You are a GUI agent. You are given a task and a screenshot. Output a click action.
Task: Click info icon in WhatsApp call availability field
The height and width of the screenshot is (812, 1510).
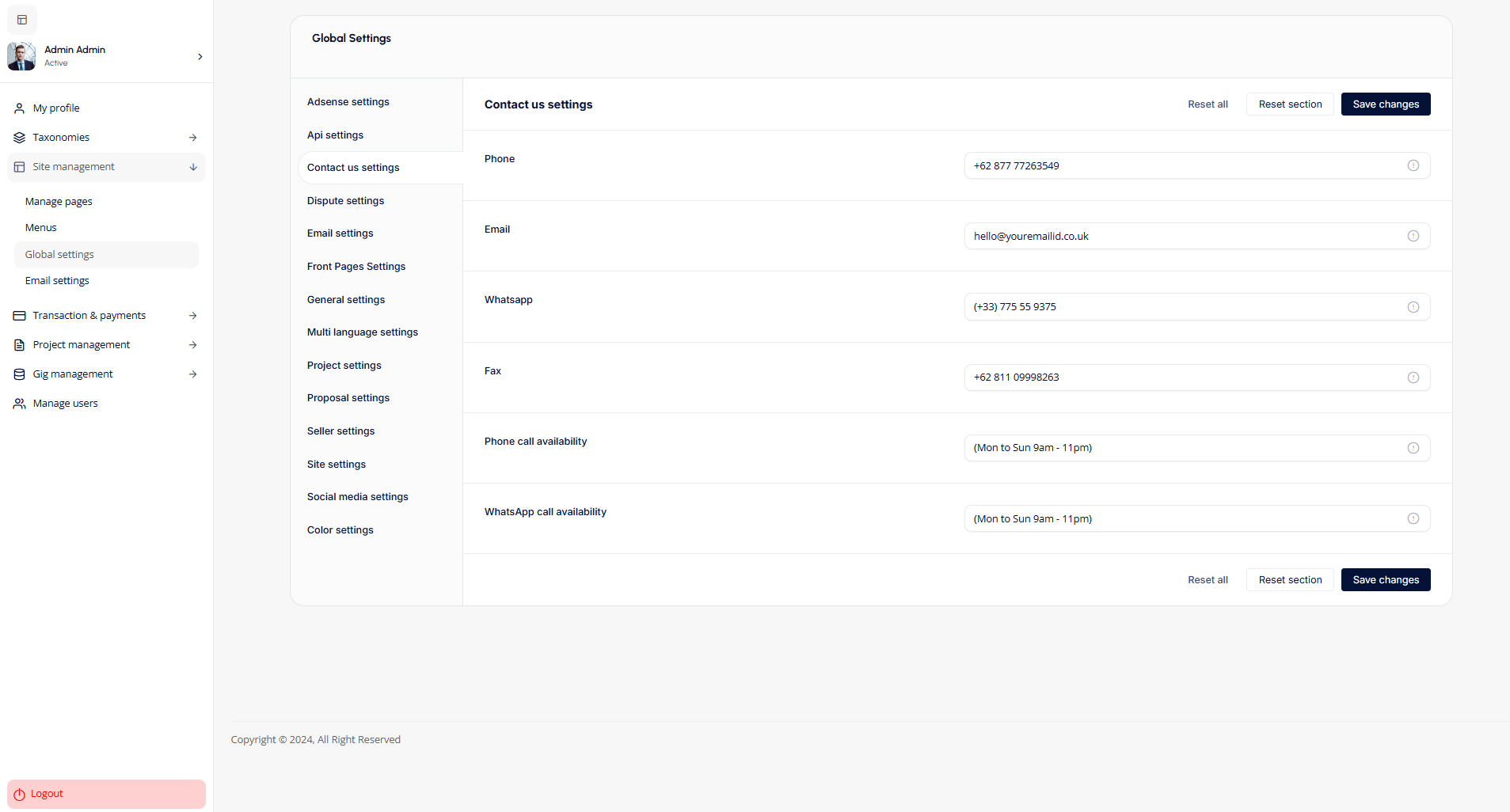(x=1413, y=518)
